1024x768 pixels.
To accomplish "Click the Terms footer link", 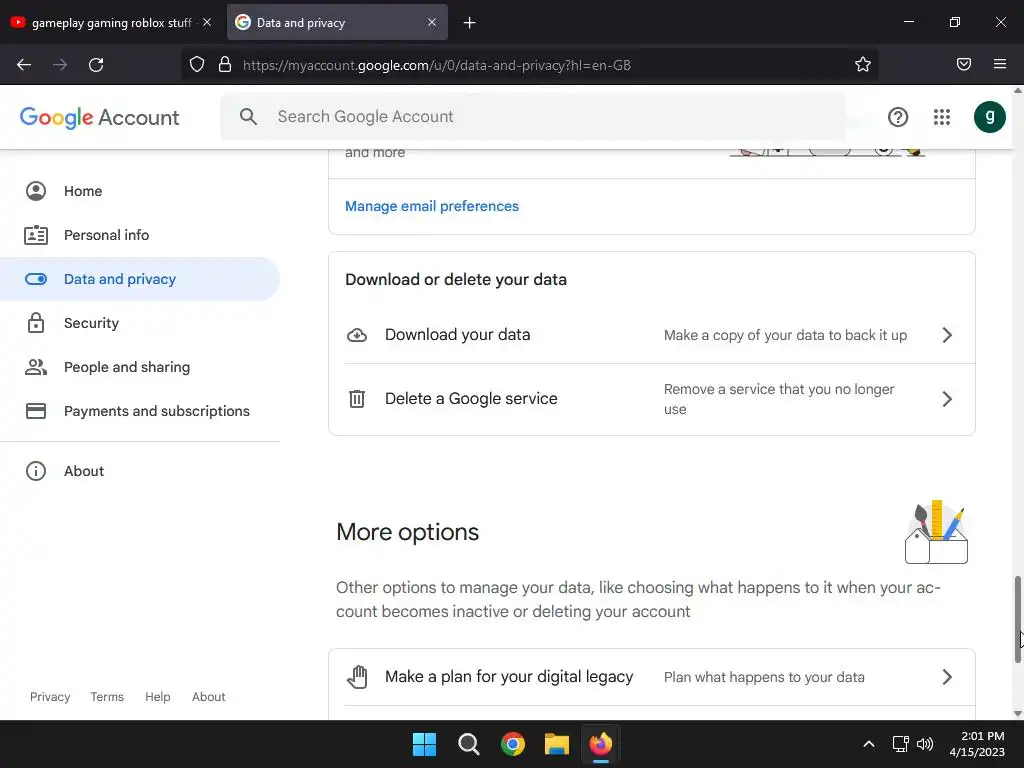I will click(x=107, y=697).
